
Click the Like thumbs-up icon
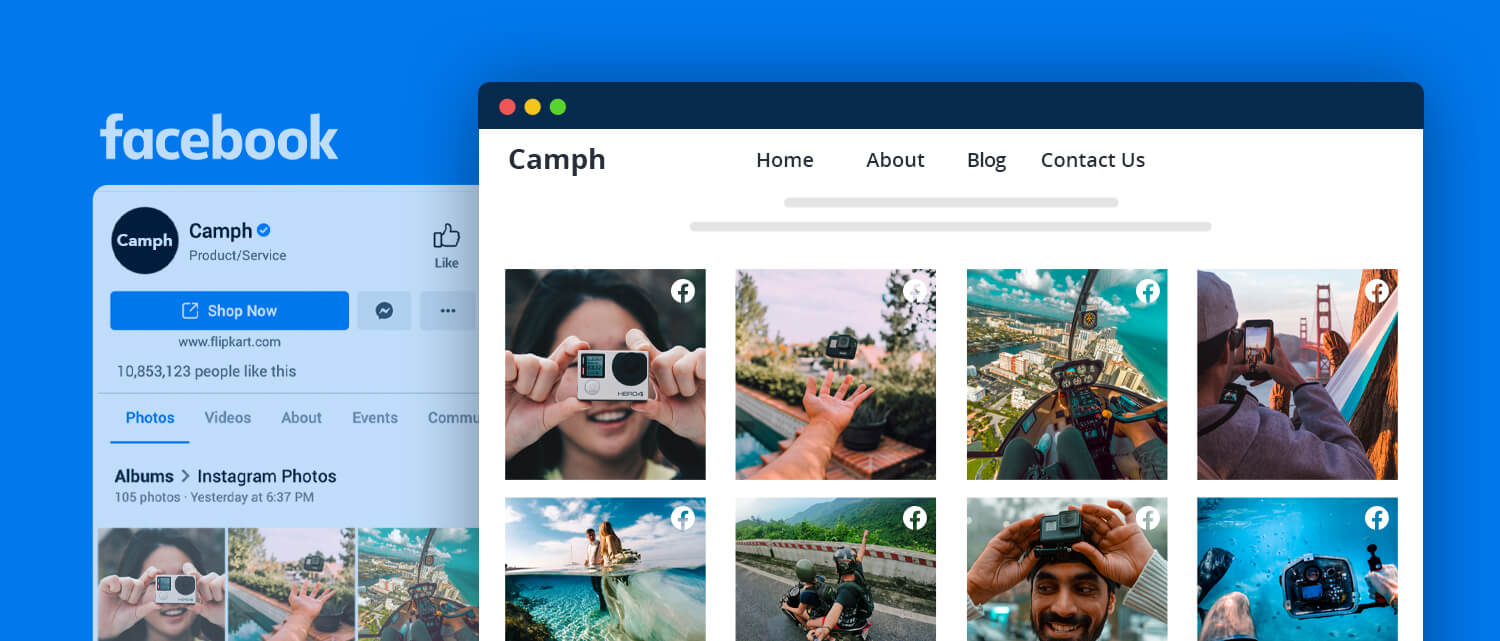446,237
